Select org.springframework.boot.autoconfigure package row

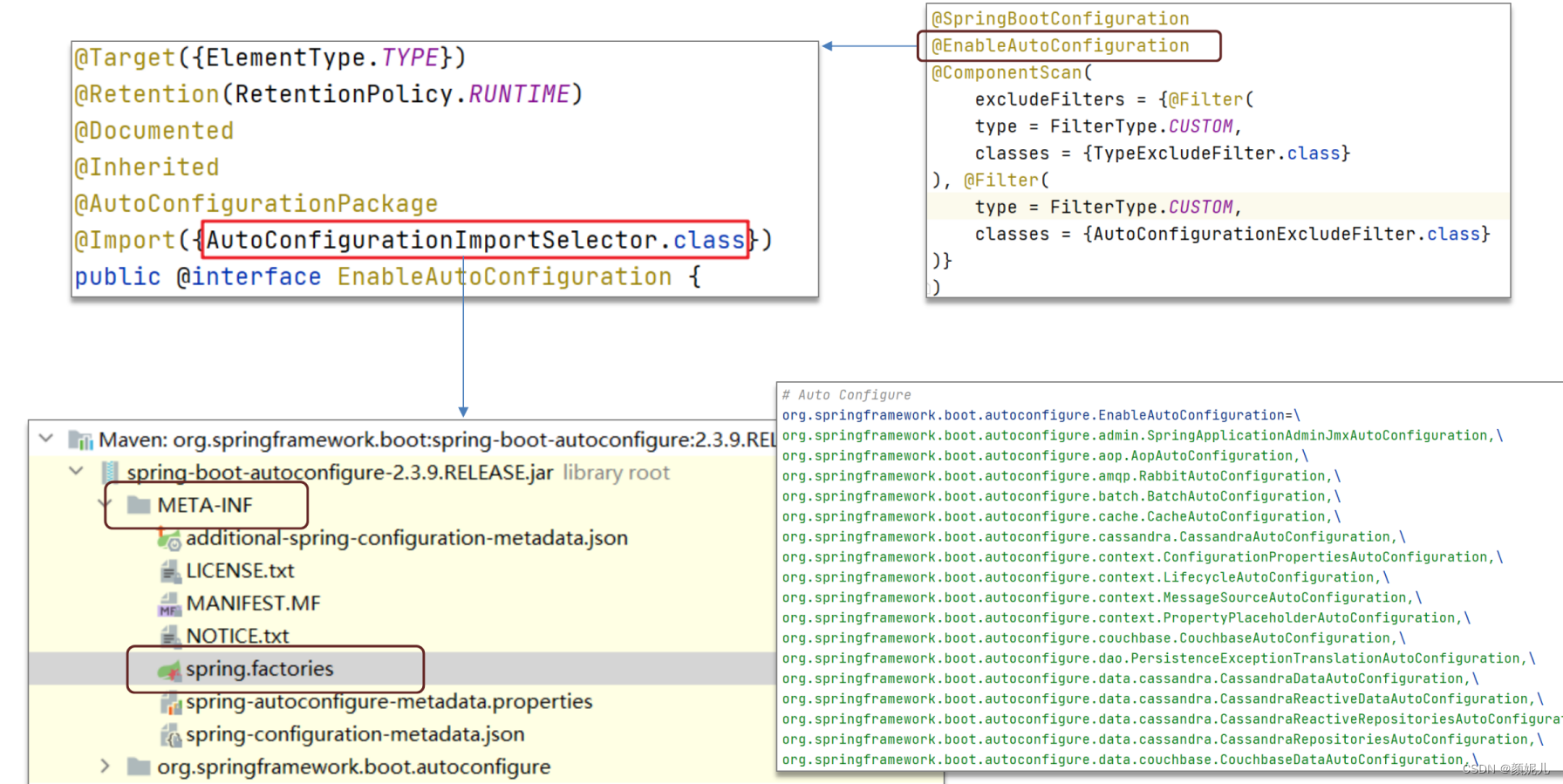pyautogui.click(x=353, y=767)
